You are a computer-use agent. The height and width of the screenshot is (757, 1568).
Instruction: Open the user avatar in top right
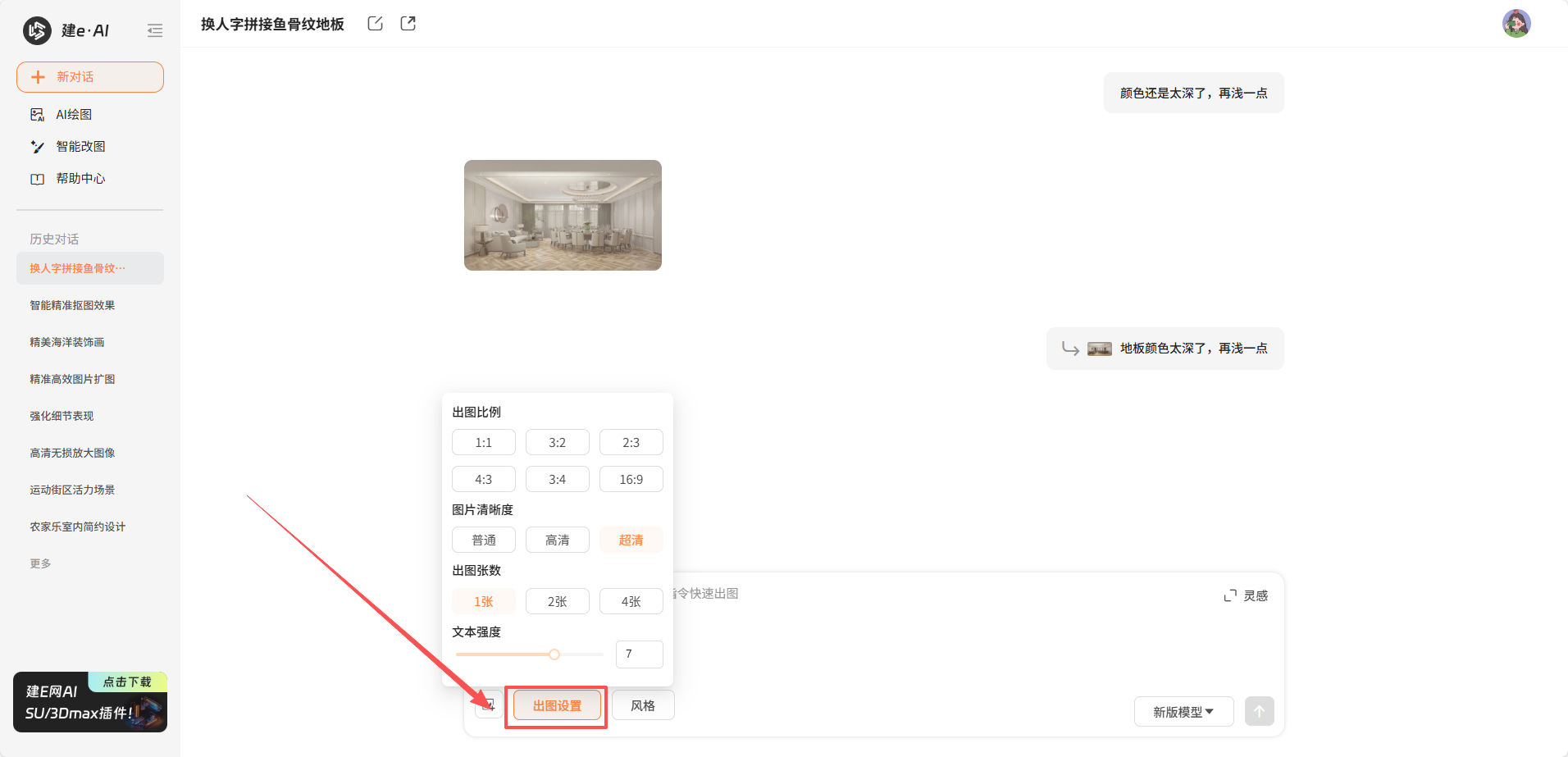pos(1516,24)
